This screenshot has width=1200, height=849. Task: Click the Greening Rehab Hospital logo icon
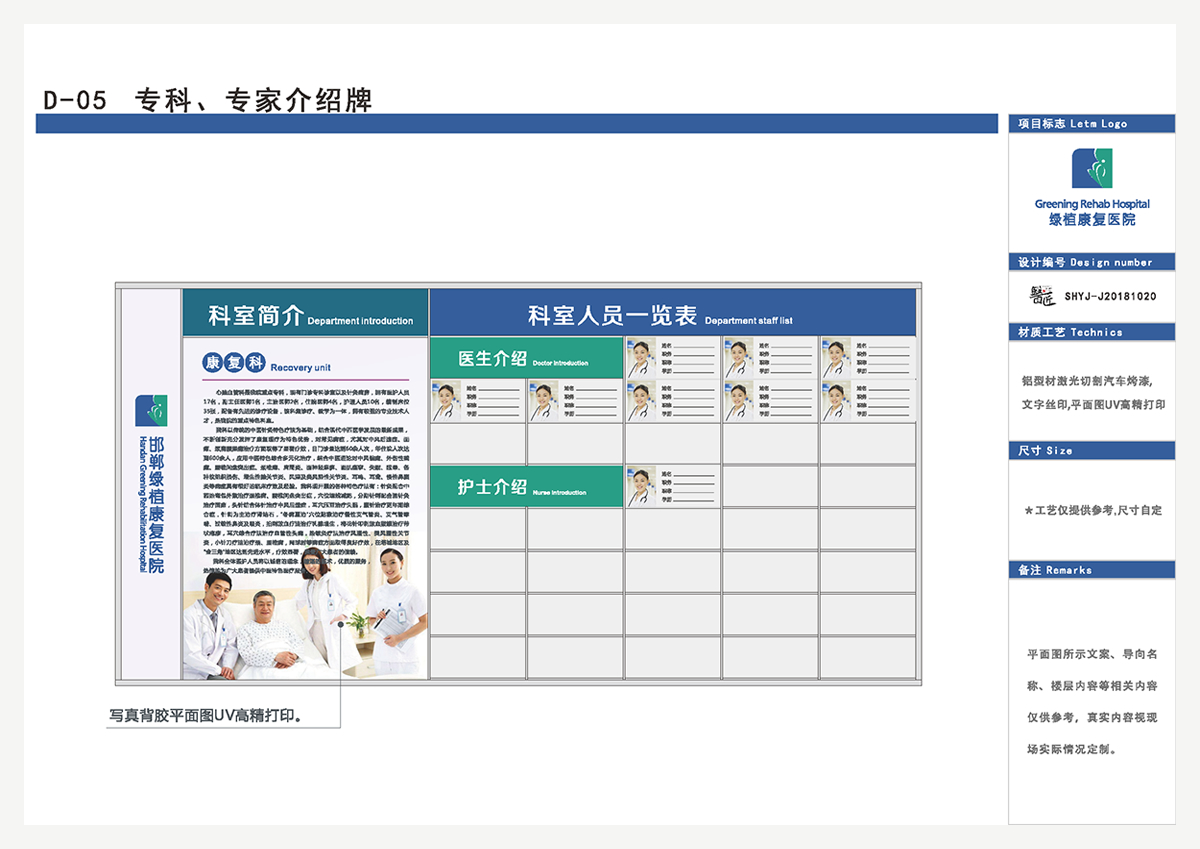point(1091,168)
